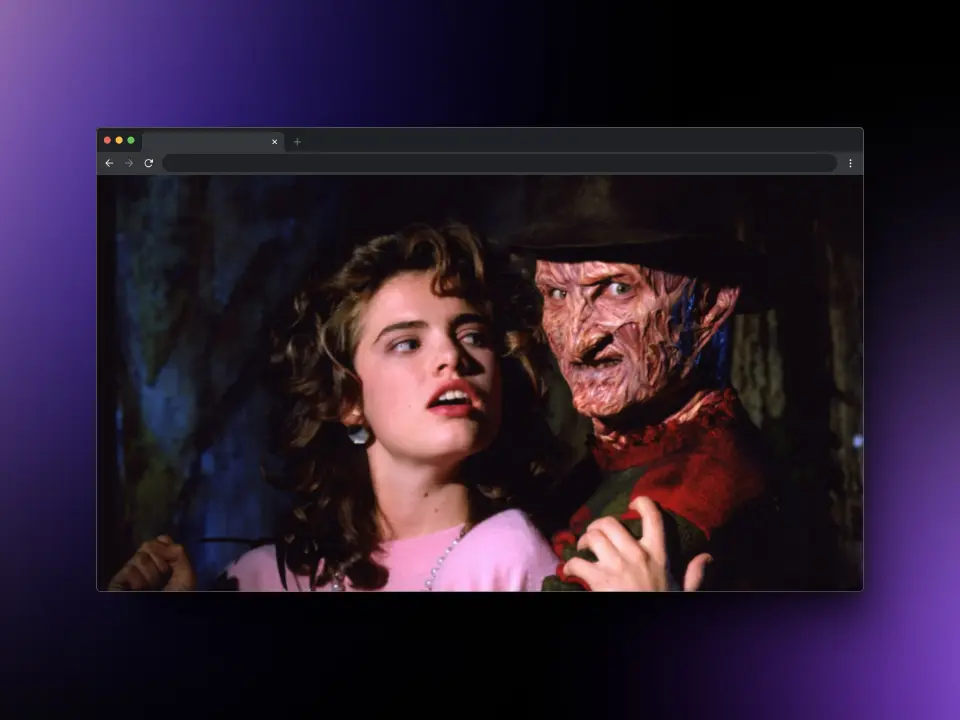This screenshot has height=720, width=960.
Task: Click the movie still image in the page
Action: (x=480, y=383)
